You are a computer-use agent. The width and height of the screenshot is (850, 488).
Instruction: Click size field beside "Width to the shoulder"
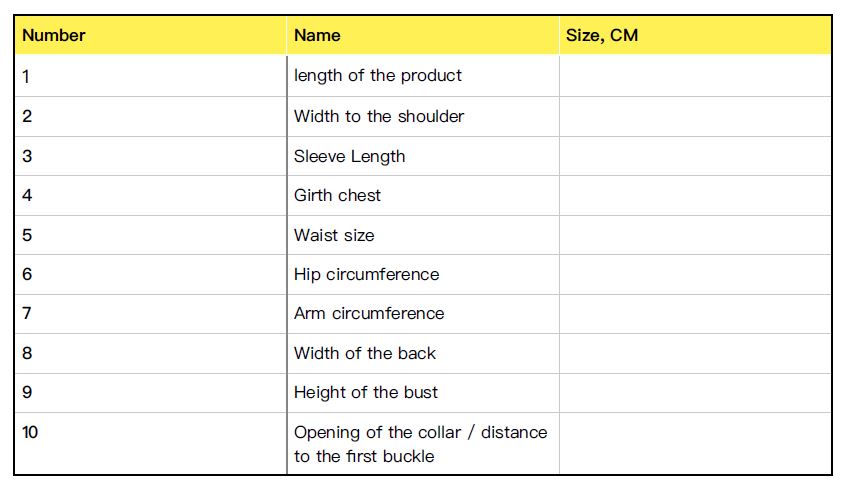click(x=694, y=116)
